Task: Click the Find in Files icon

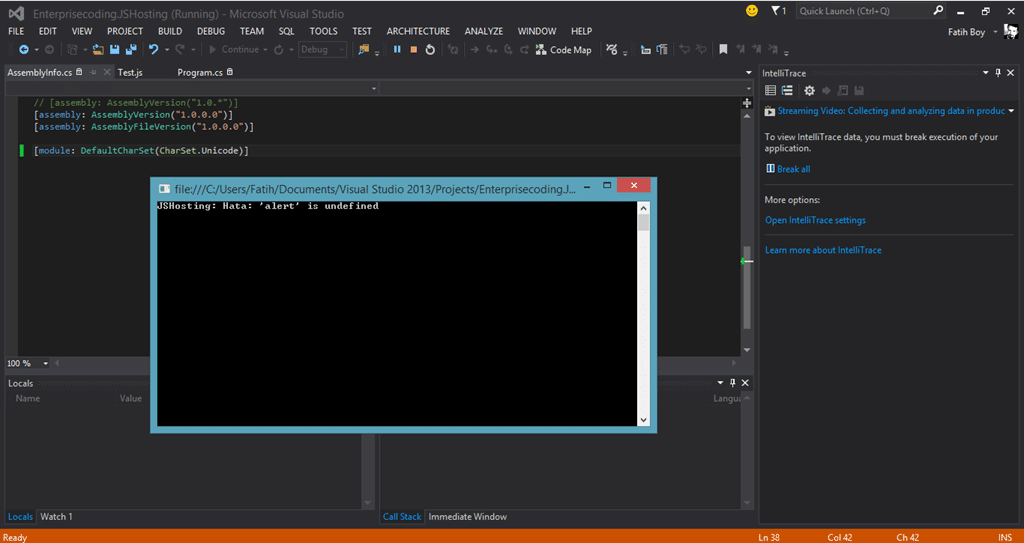Action: click(x=363, y=50)
